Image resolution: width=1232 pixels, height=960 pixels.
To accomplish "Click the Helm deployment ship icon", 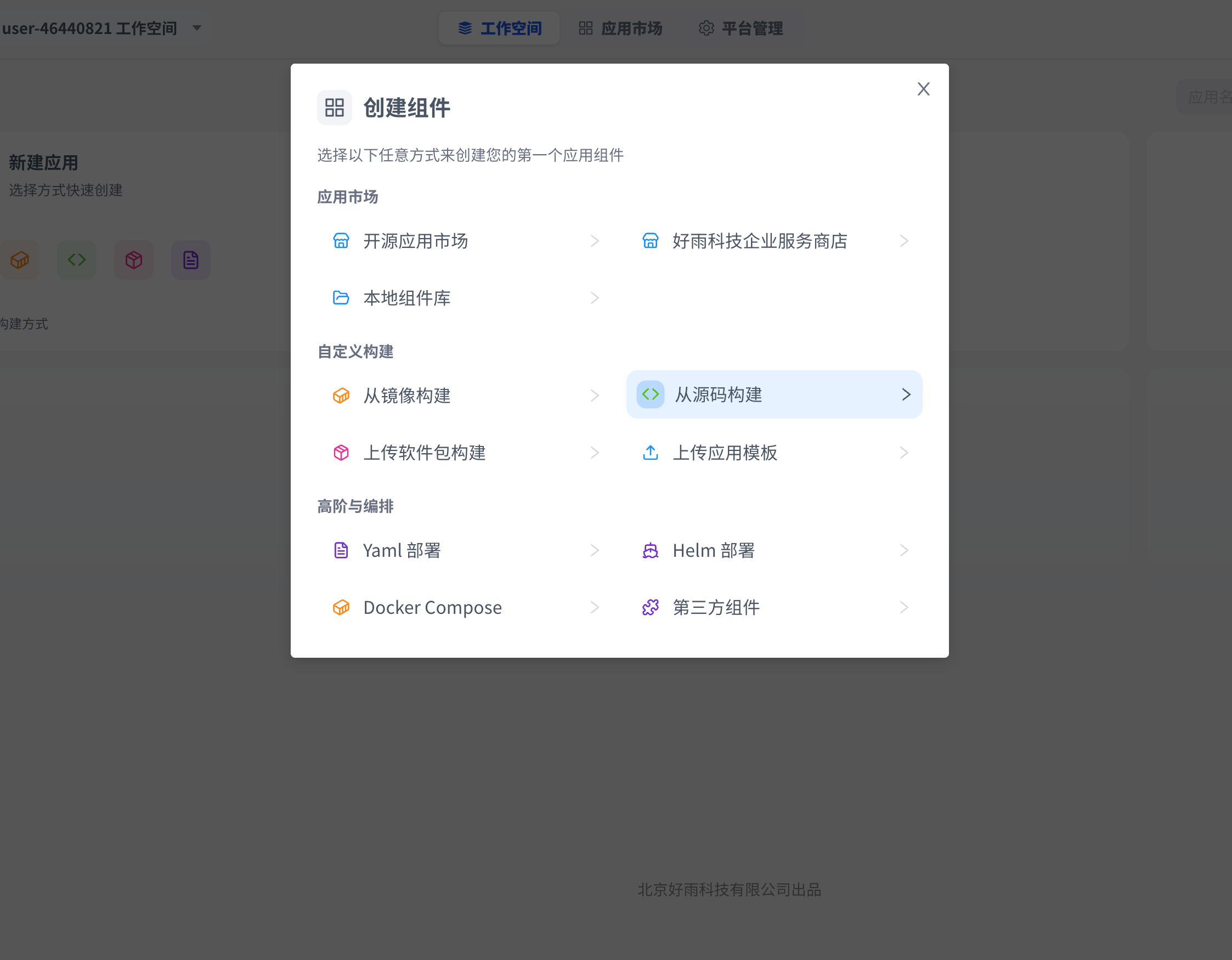I will (x=651, y=551).
